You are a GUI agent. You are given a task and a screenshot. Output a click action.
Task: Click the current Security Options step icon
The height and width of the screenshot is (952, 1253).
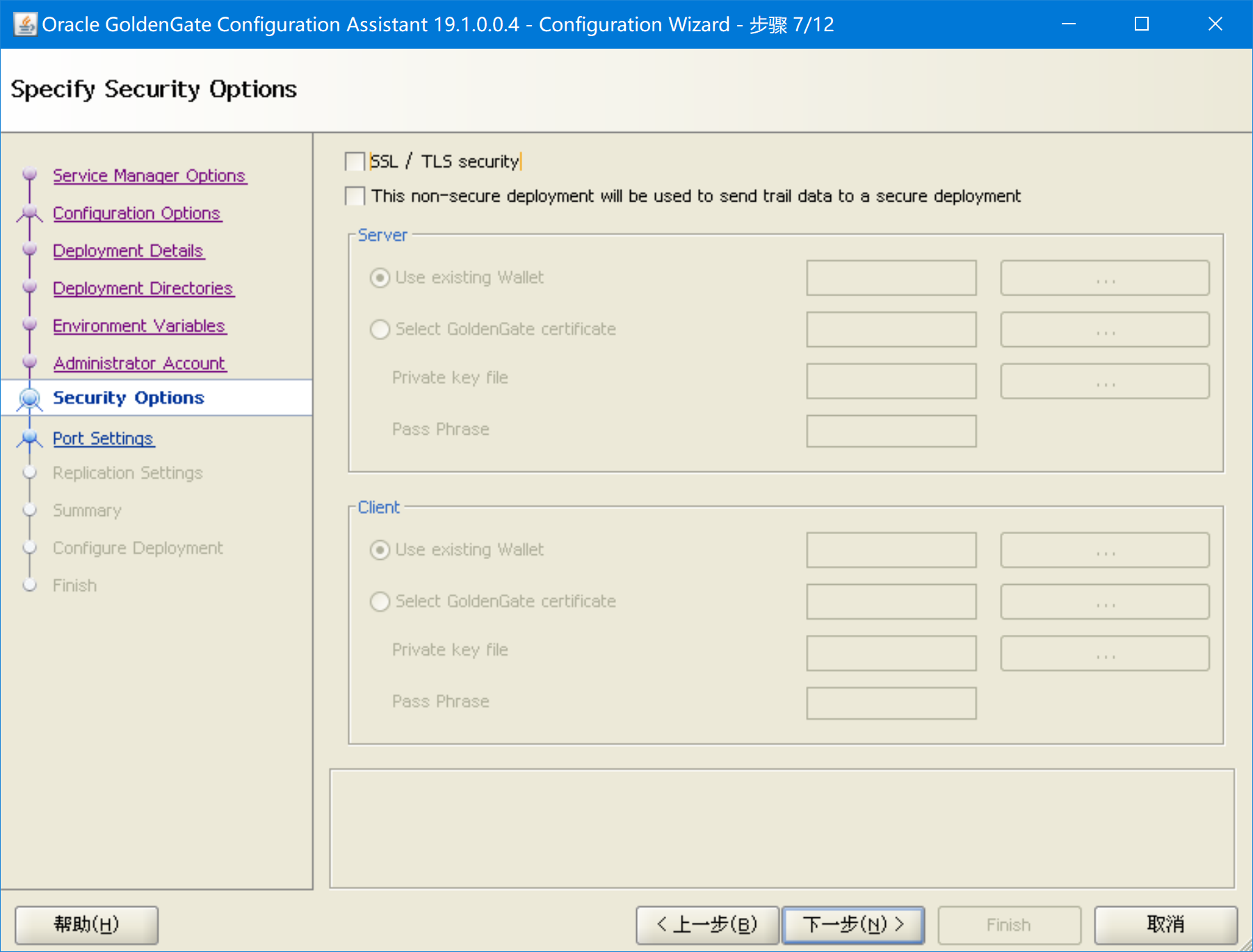29,398
